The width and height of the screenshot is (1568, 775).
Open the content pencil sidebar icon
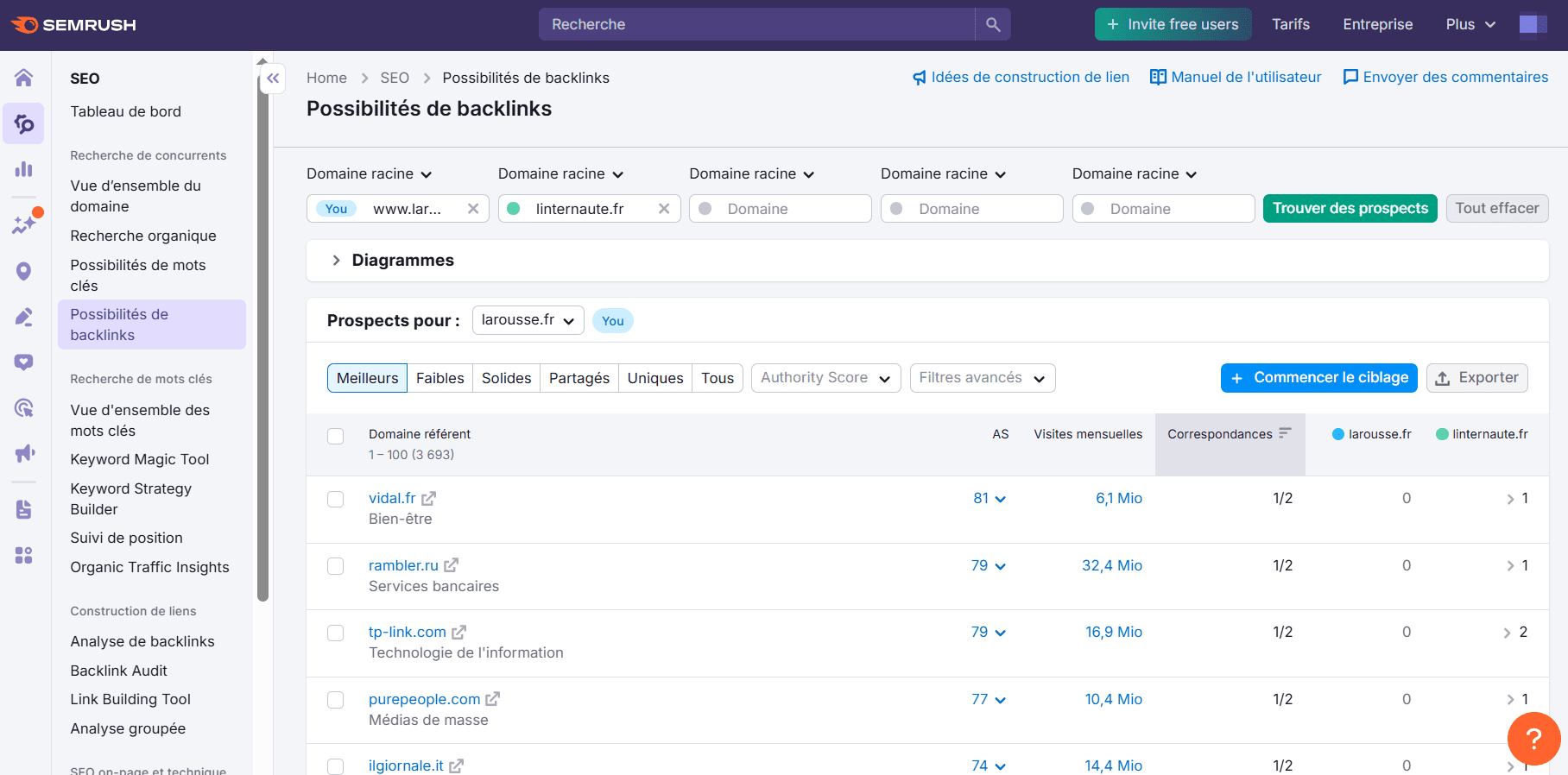pos(23,317)
